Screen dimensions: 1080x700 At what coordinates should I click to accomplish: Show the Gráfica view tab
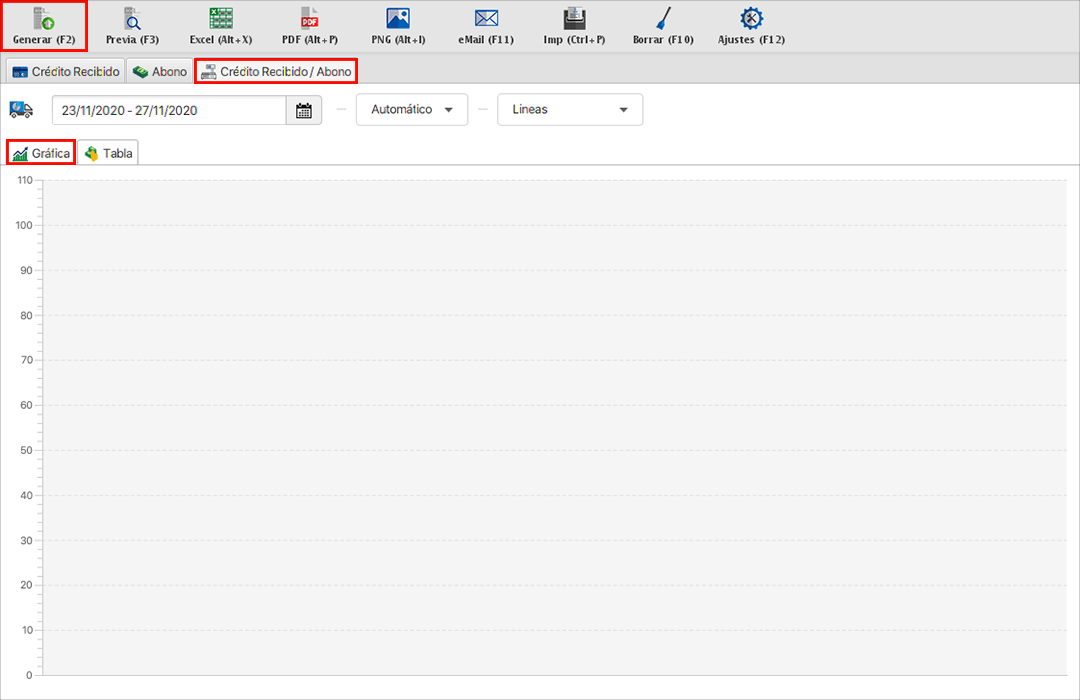tap(42, 153)
